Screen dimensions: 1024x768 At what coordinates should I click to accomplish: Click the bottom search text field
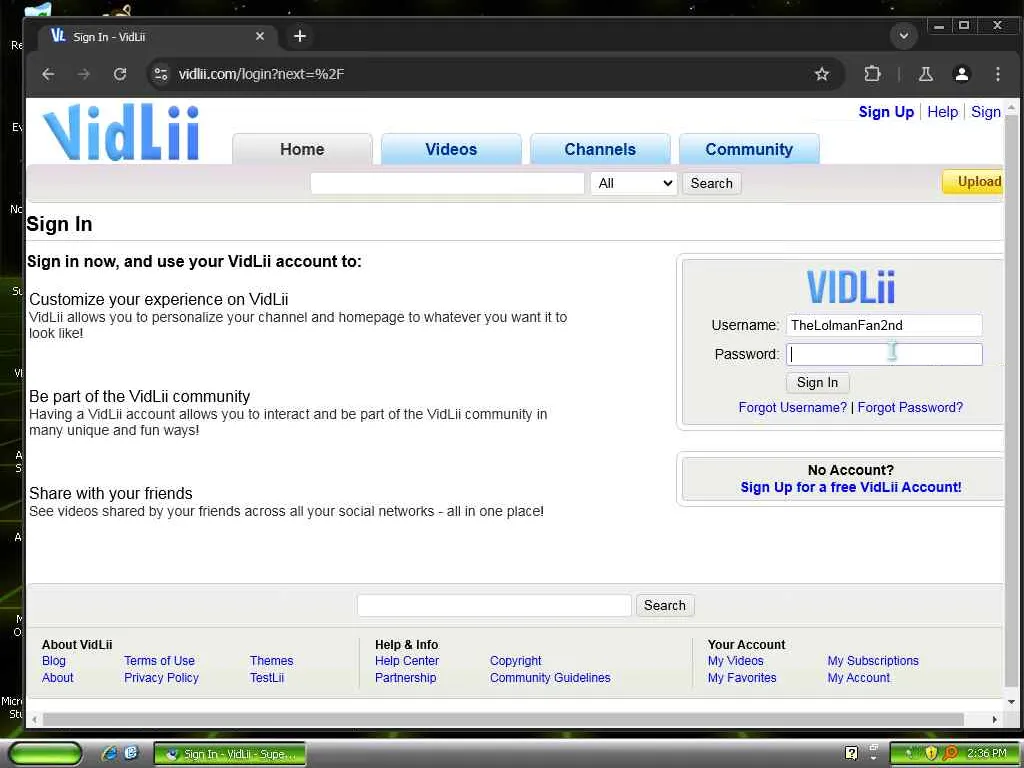494,605
